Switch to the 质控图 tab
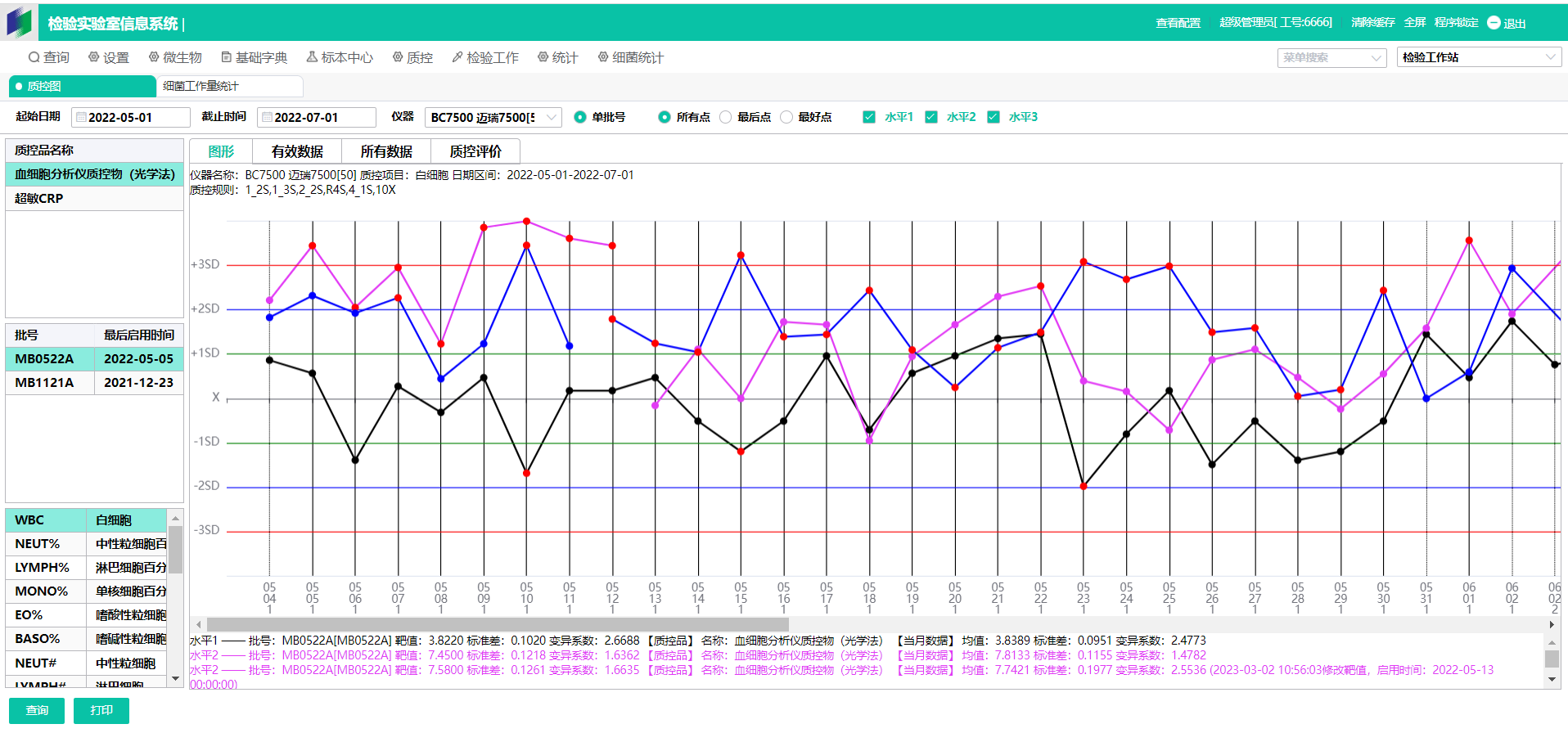This screenshot has width=1568, height=733. point(82,86)
